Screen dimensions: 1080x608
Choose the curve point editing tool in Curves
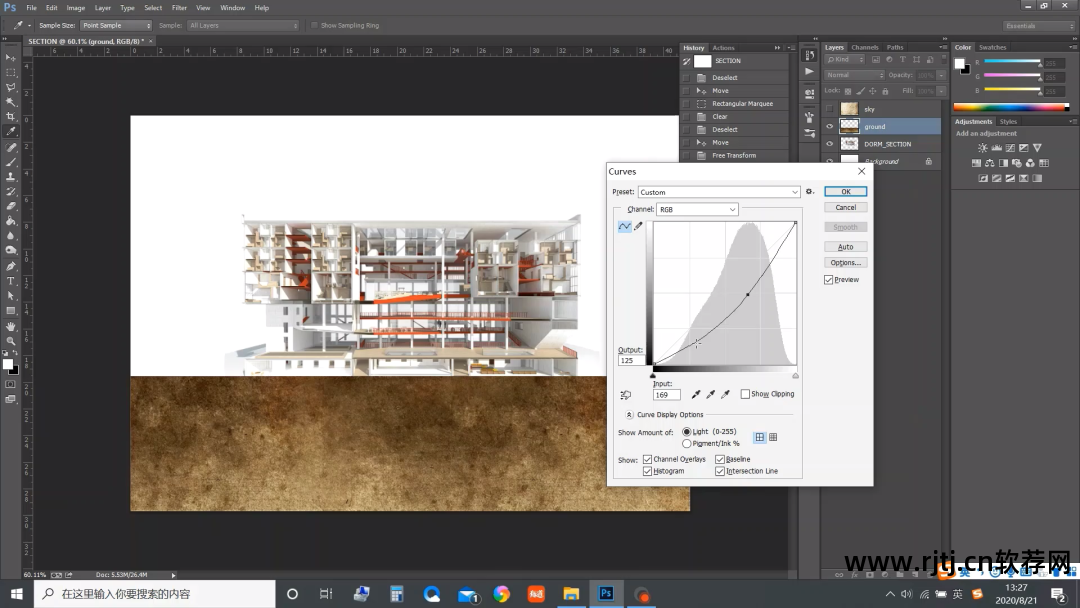tap(624, 226)
